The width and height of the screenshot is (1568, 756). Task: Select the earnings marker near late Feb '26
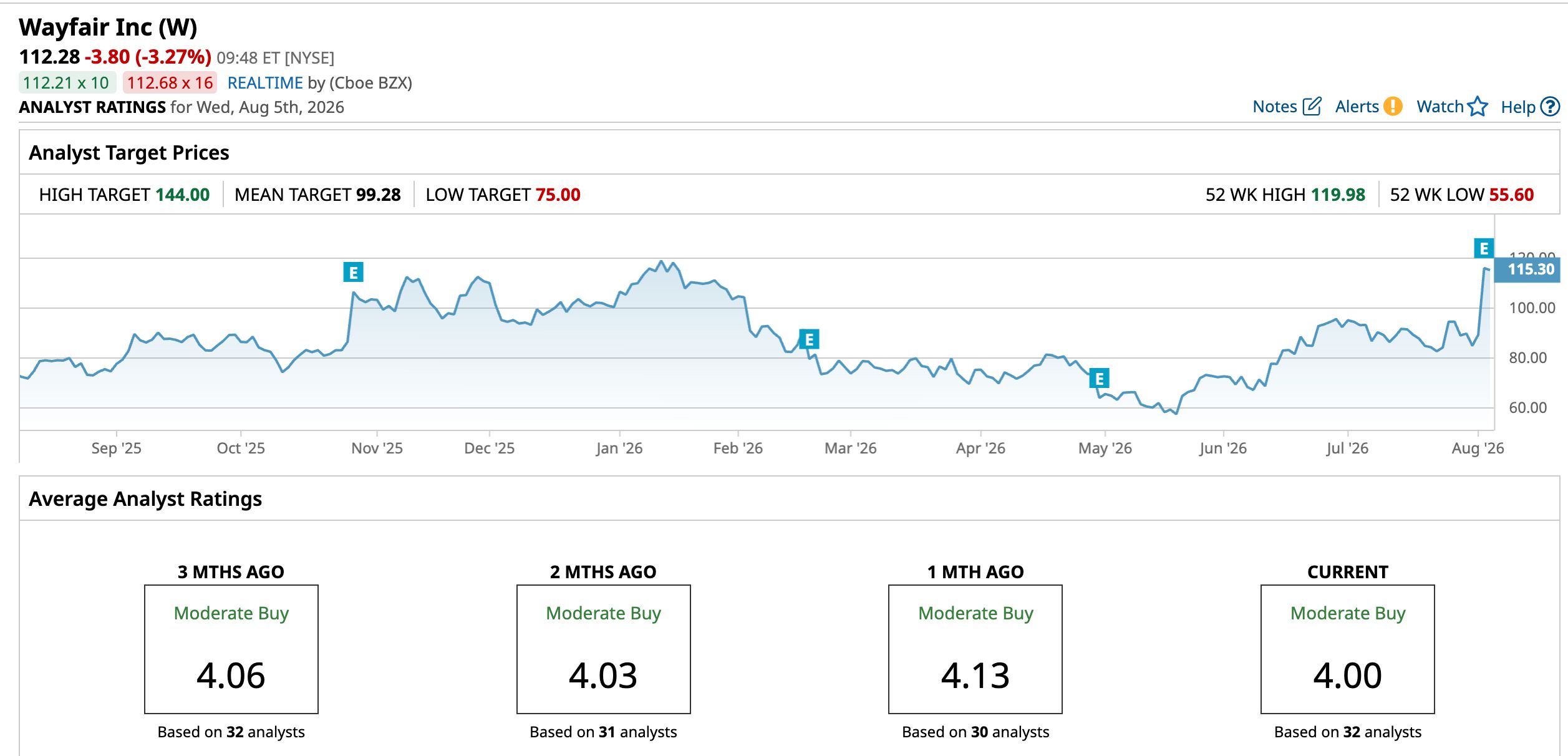pyautogui.click(x=809, y=339)
